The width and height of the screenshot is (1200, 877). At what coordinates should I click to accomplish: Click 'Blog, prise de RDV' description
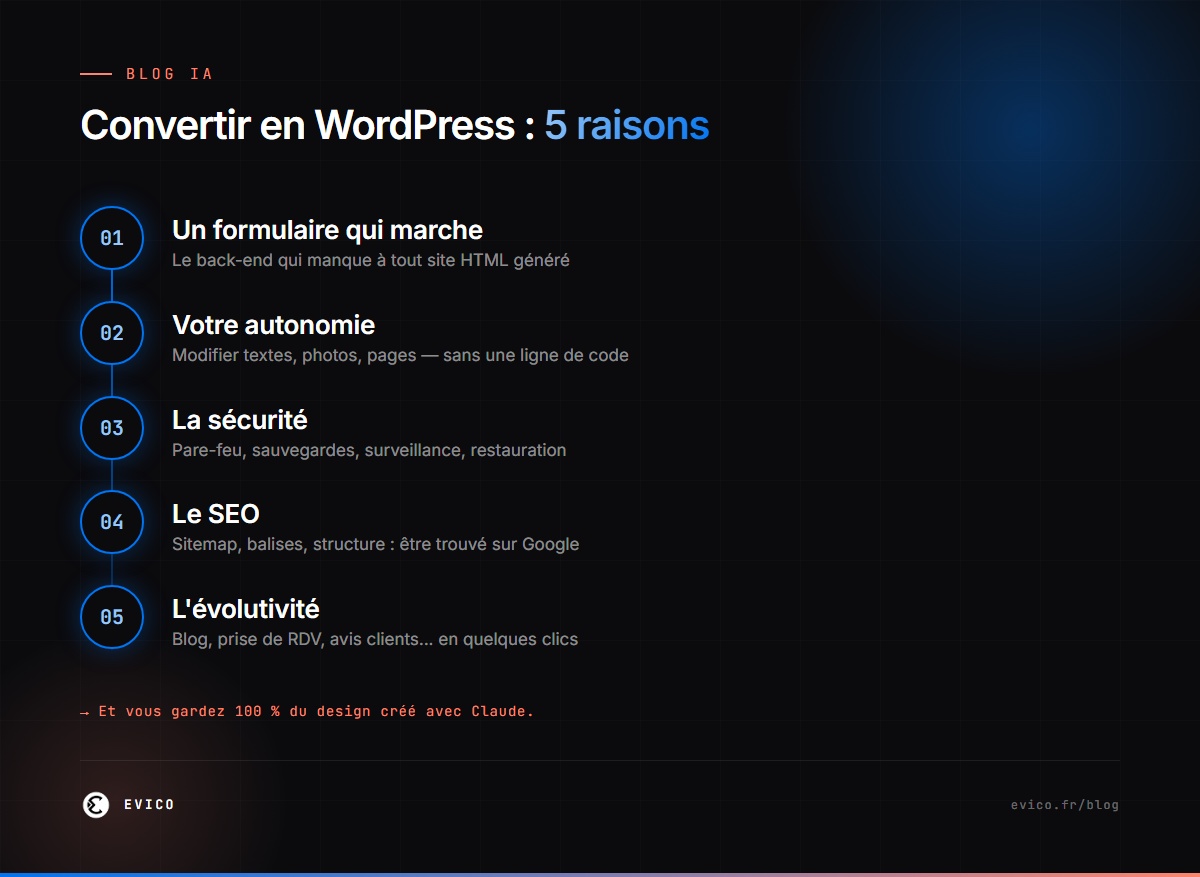coord(375,639)
